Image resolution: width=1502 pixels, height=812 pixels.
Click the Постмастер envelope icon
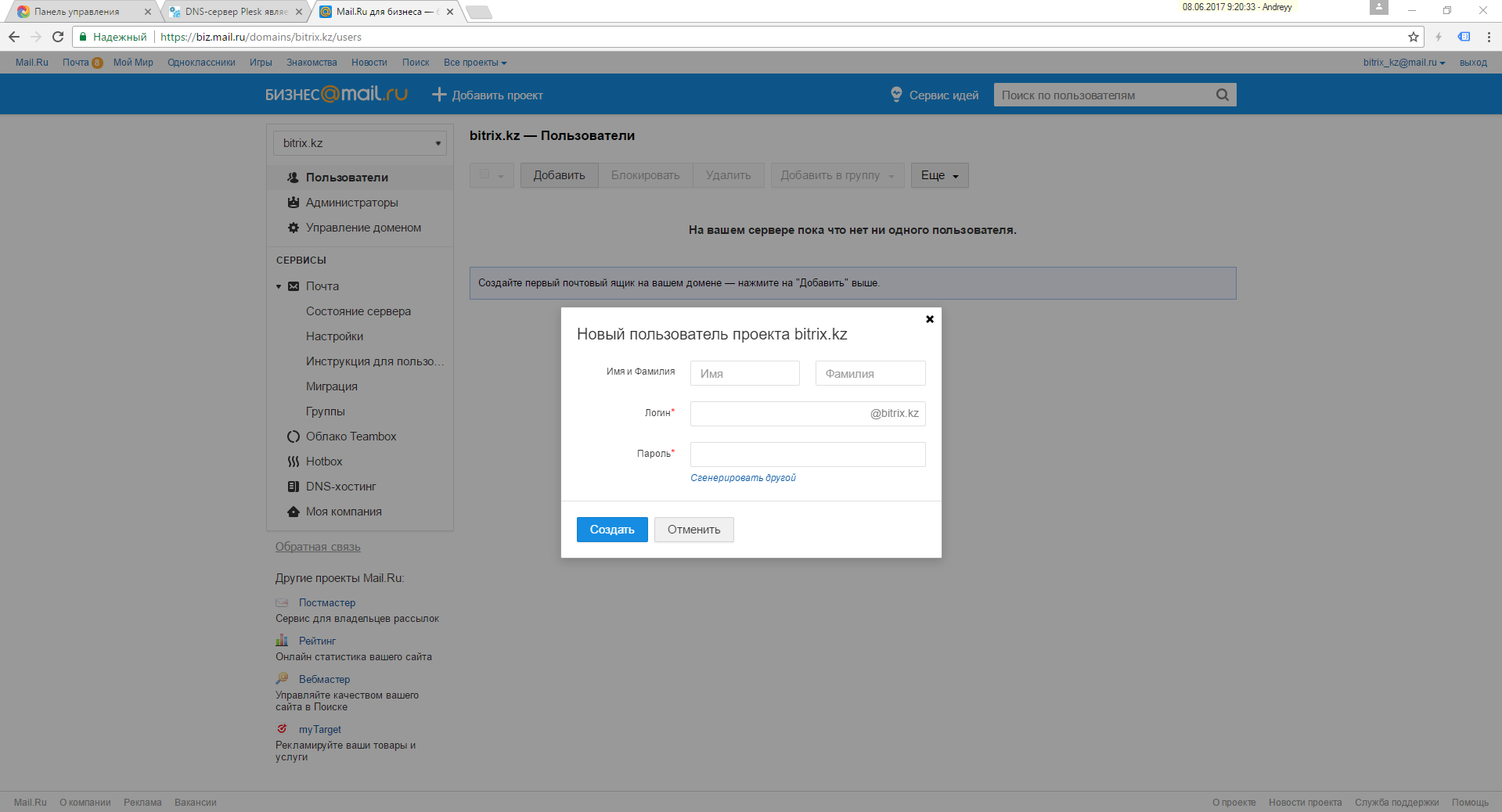pyautogui.click(x=282, y=603)
